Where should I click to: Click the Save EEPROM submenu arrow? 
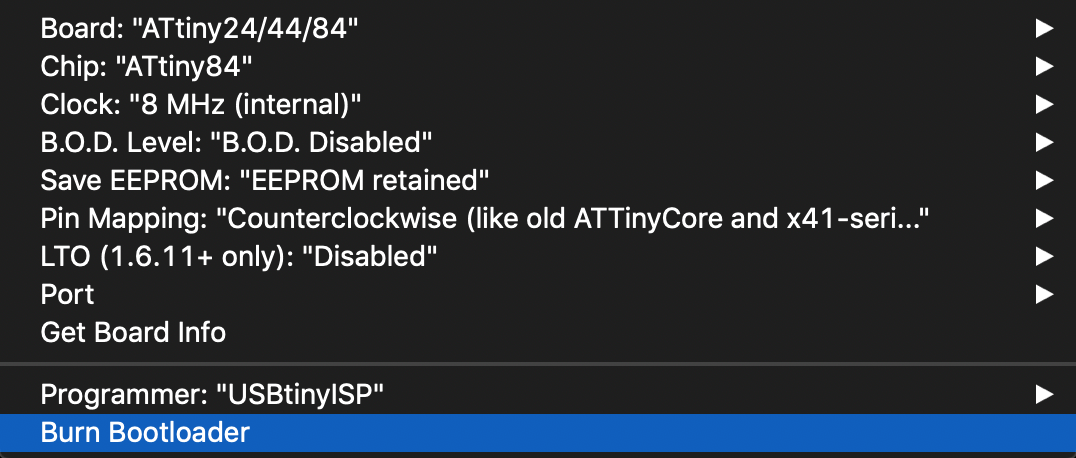tap(1044, 180)
